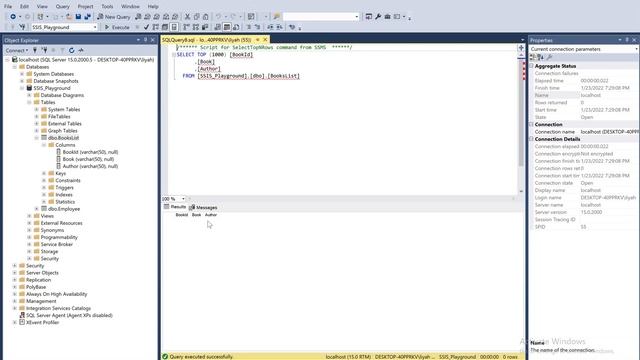
Task: Click the Disconnect plug icon in Object Explorer
Action: pyautogui.click(x=44, y=51)
